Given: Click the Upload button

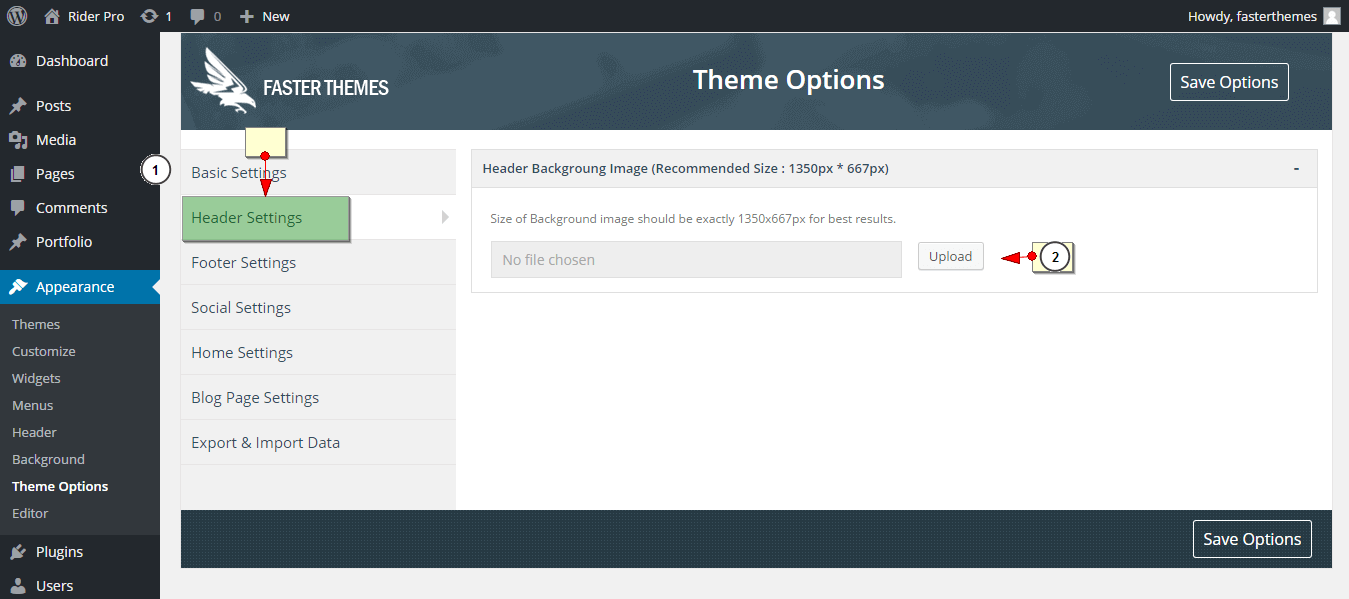Looking at the screenshot, I should click(951, 256).
